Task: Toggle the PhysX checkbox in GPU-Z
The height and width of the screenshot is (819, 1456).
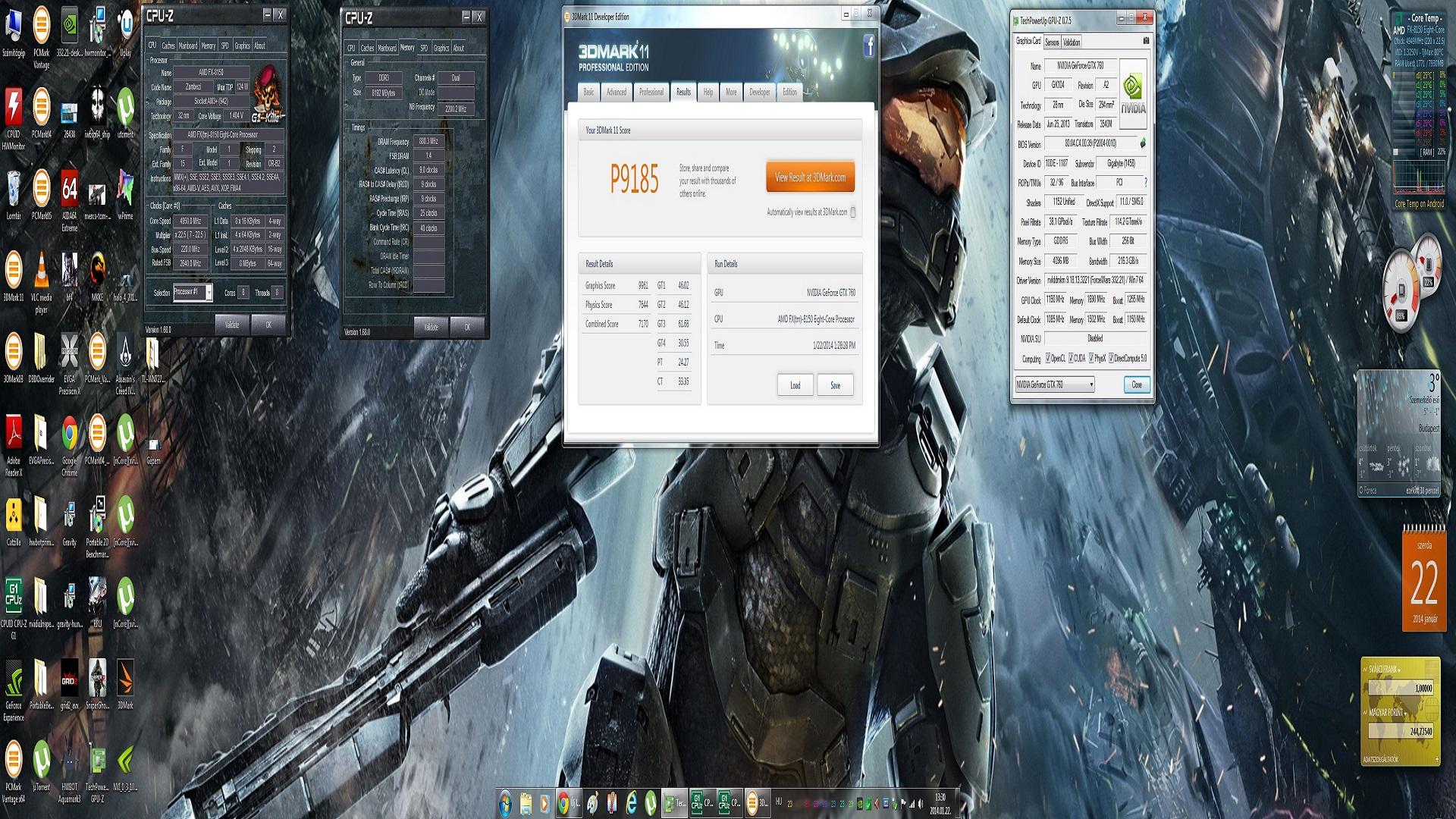Action: (x=1091, y=358)
